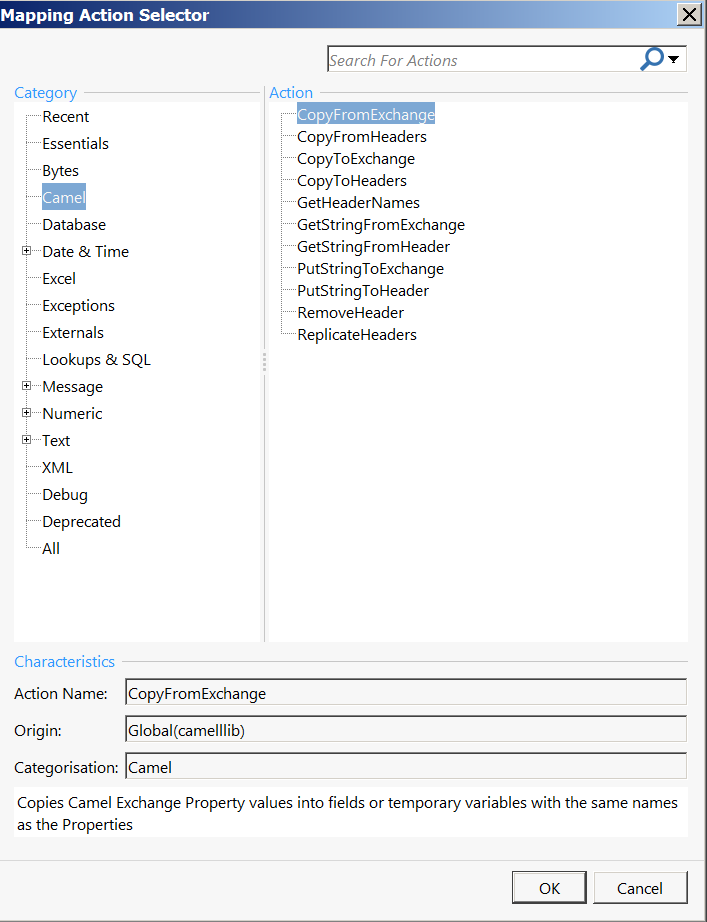Open the search options dropdown arrow
This screenshot has height=922, width=707.
pyautogui.click(x=674, y=60)
